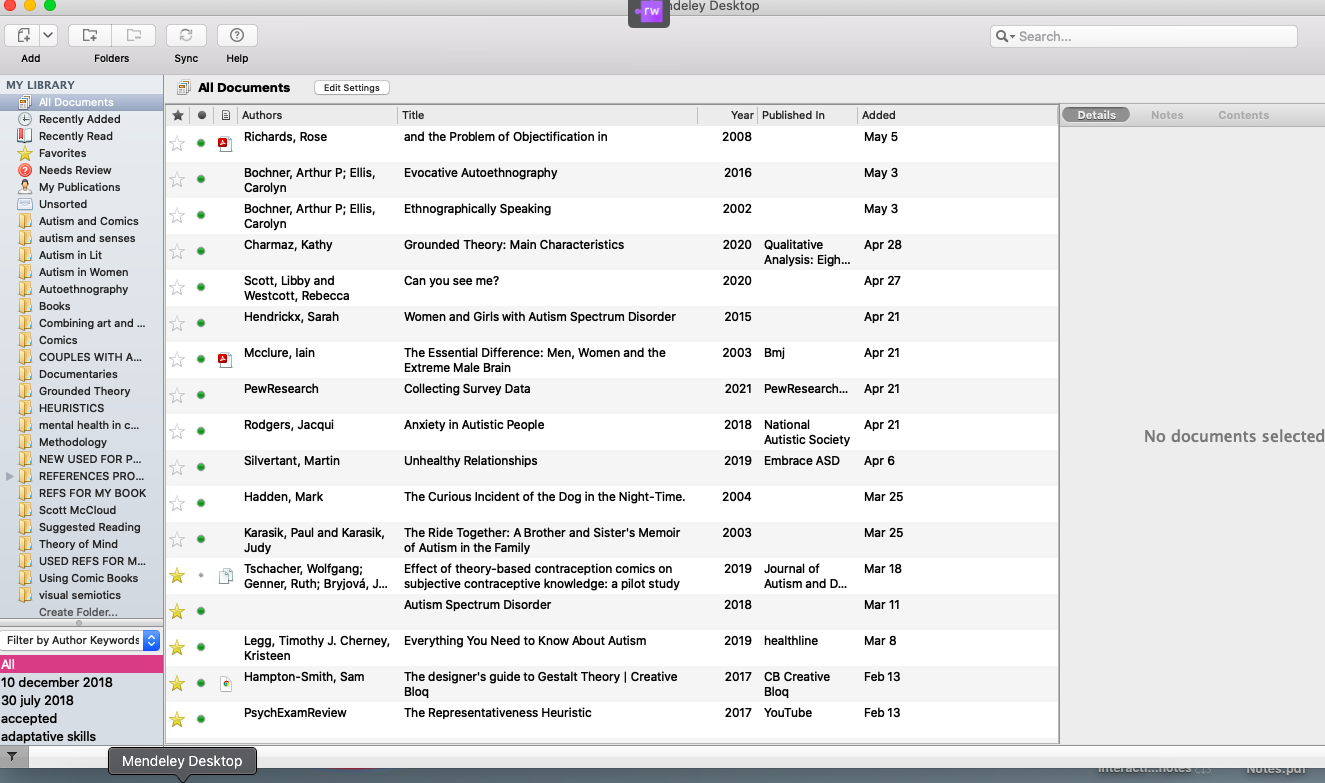
Task: Toggle the filter funnel icon at bottom left
Action: coord(12,756)
